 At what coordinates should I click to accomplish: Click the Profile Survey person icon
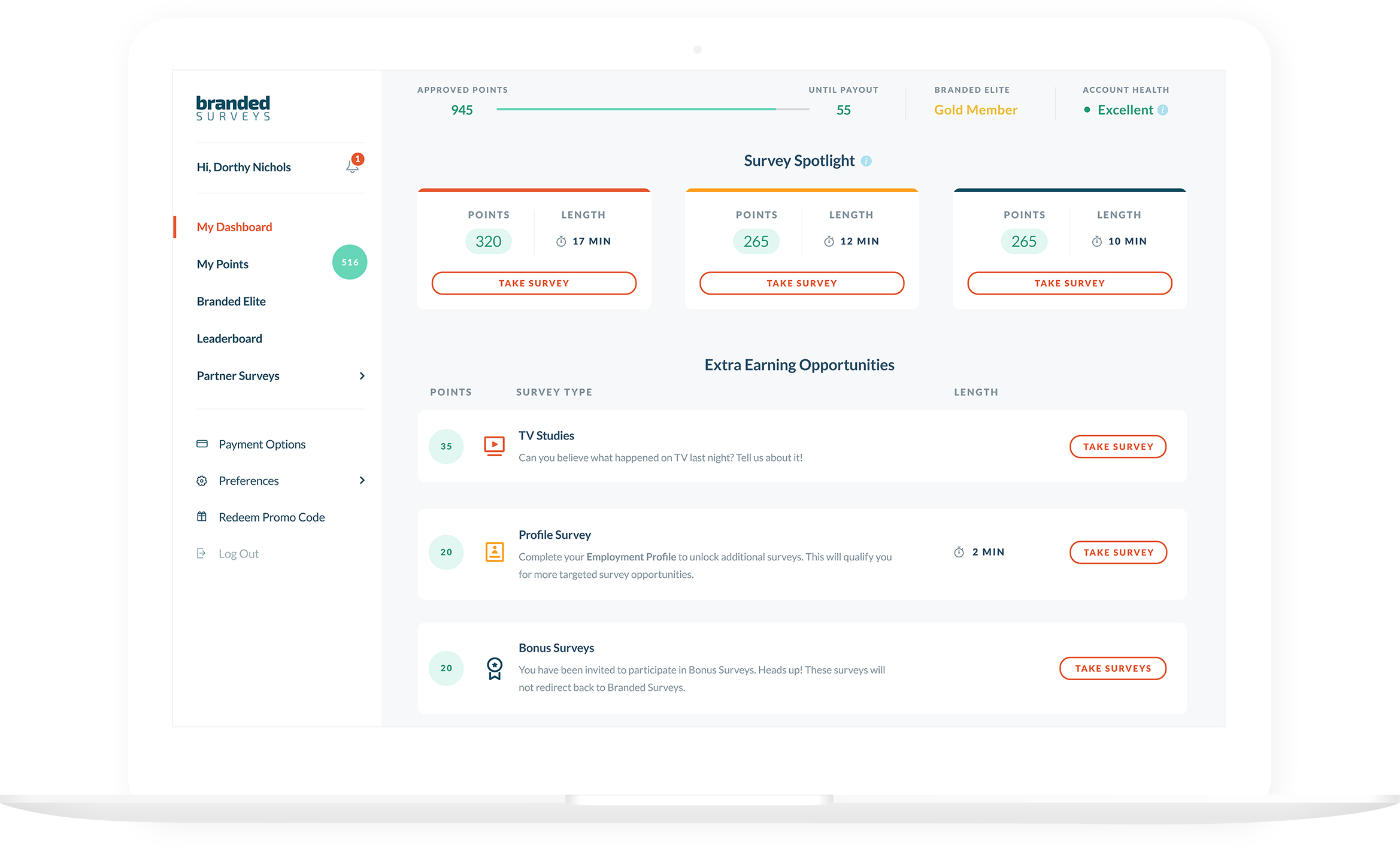494,551
